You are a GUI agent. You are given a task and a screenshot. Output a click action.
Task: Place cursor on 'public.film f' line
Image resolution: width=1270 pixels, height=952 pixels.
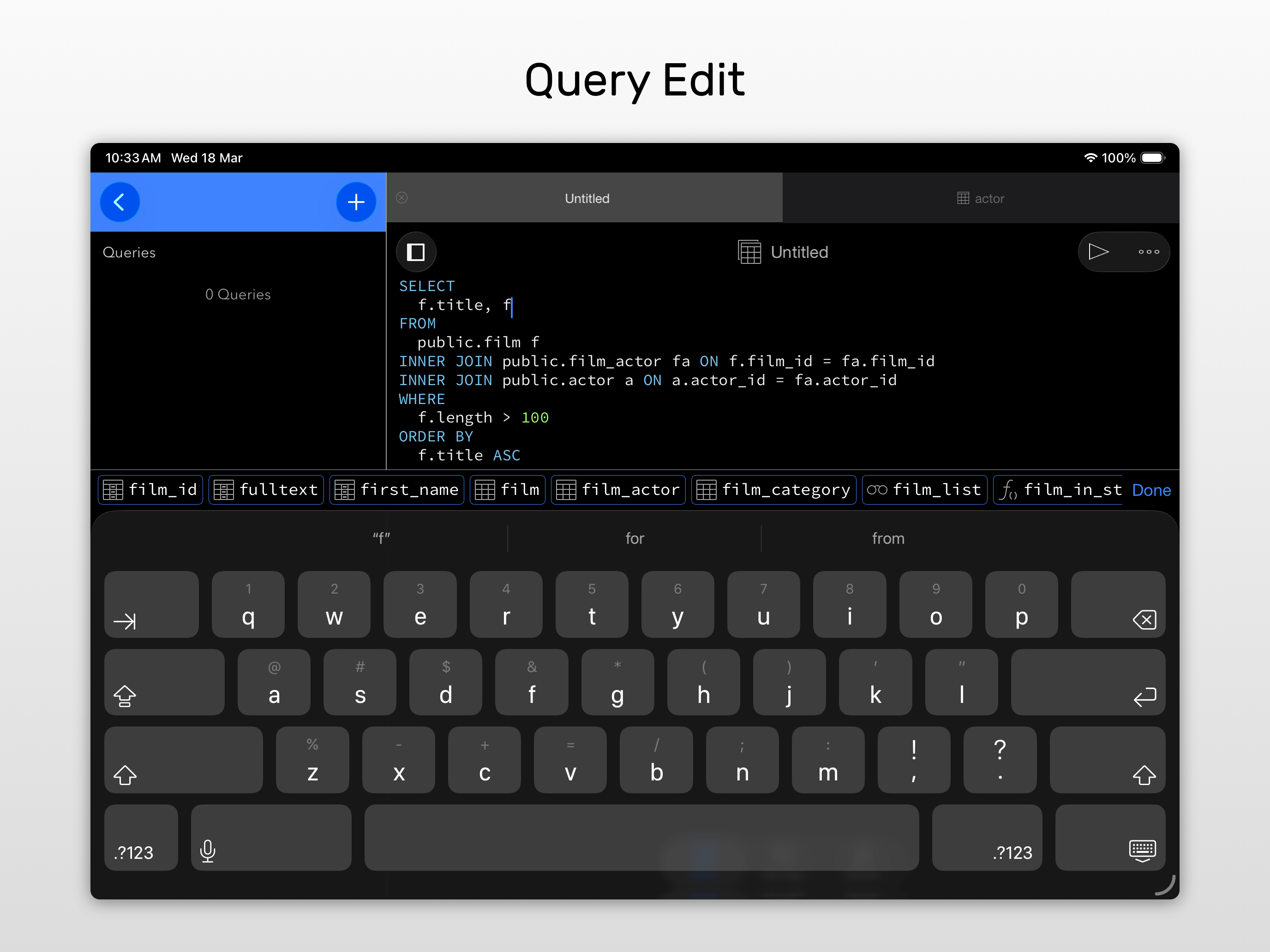tap(478, 343)
